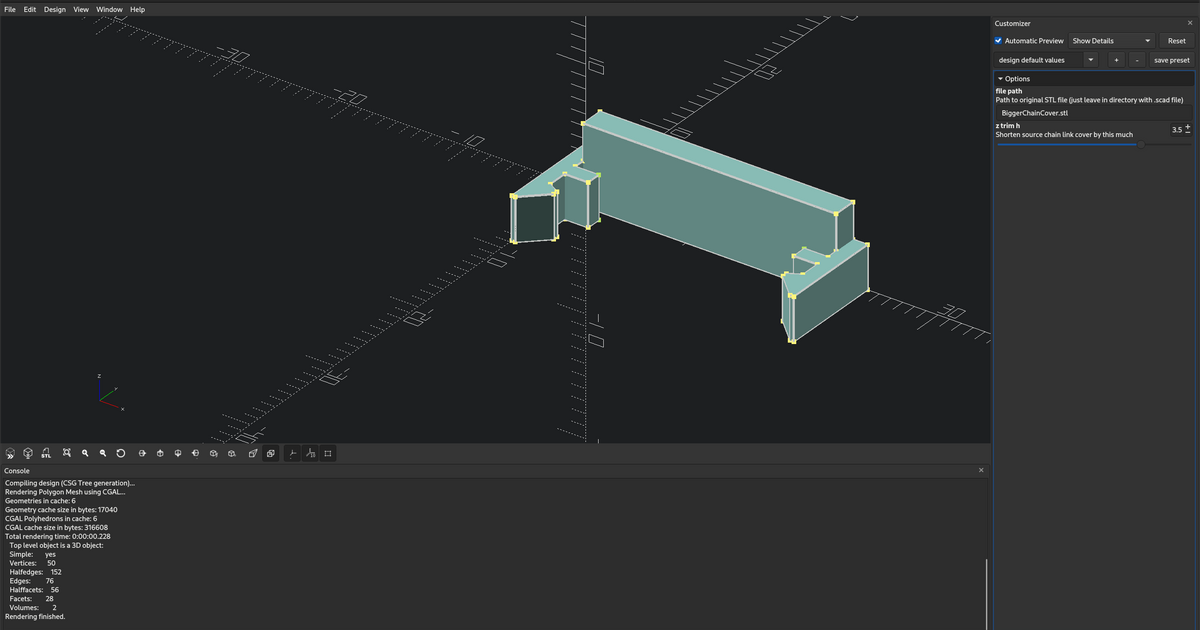The image size is (1200, 630).
Task: Click the Reset View icon
Action: click(121, 453)
